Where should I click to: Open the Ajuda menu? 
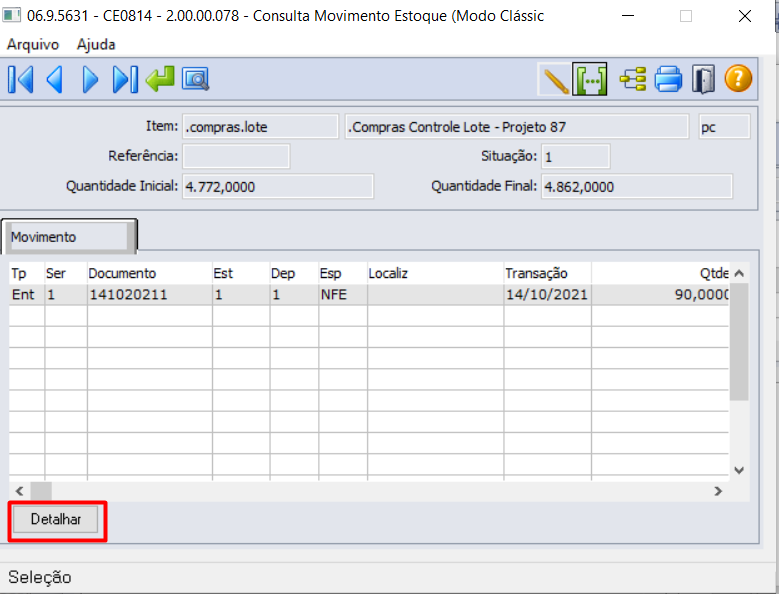[96, 45]
